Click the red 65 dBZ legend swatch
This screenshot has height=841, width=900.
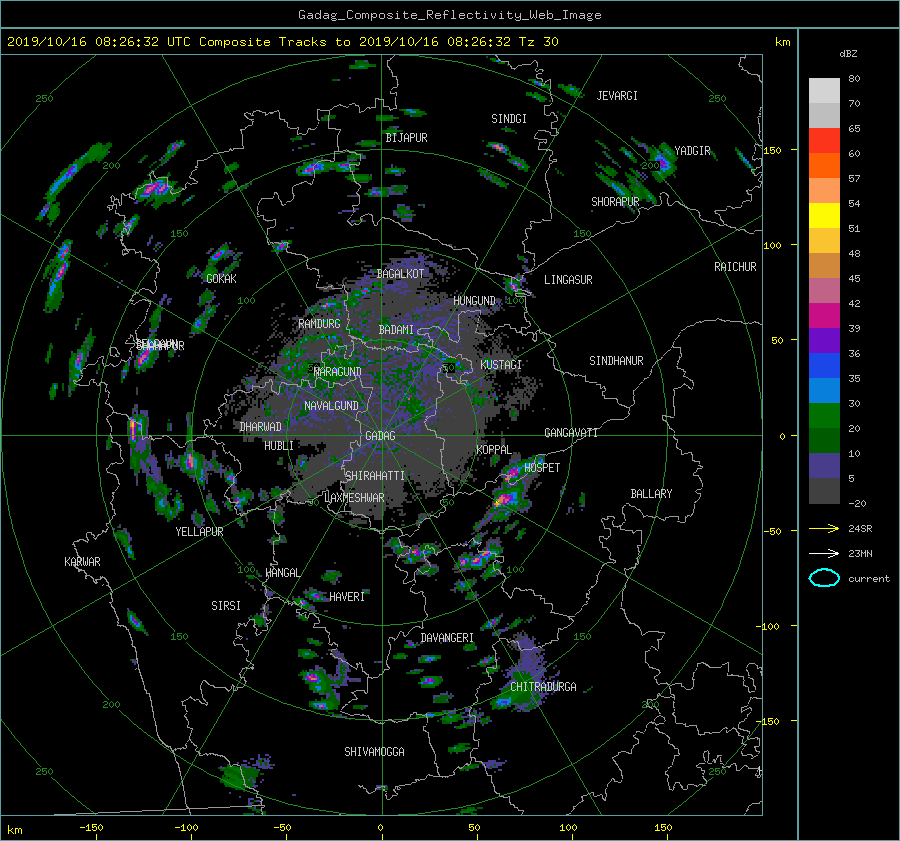[x=824, y=141]
